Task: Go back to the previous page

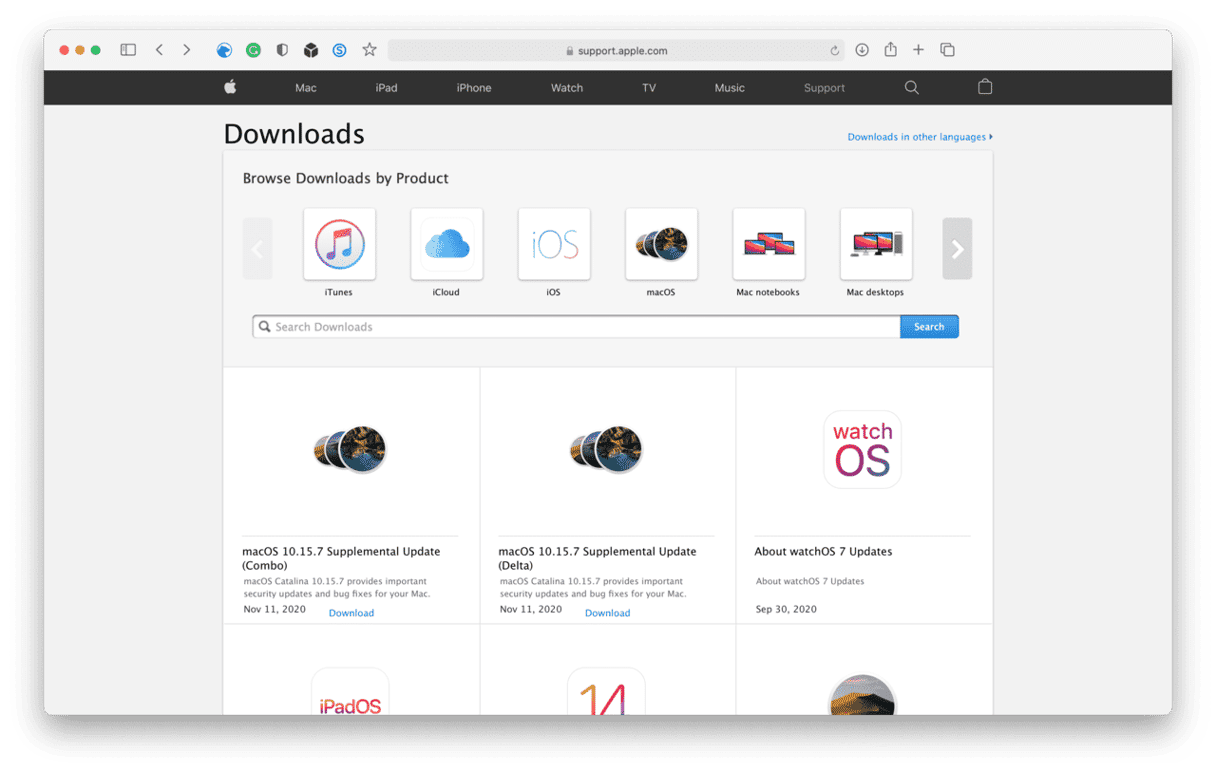Action: (159, 50)
